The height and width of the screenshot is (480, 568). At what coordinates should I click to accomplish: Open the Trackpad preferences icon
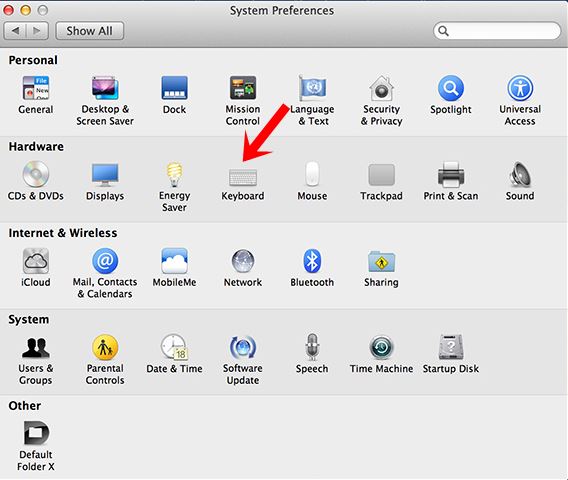(x=381, y=175)
